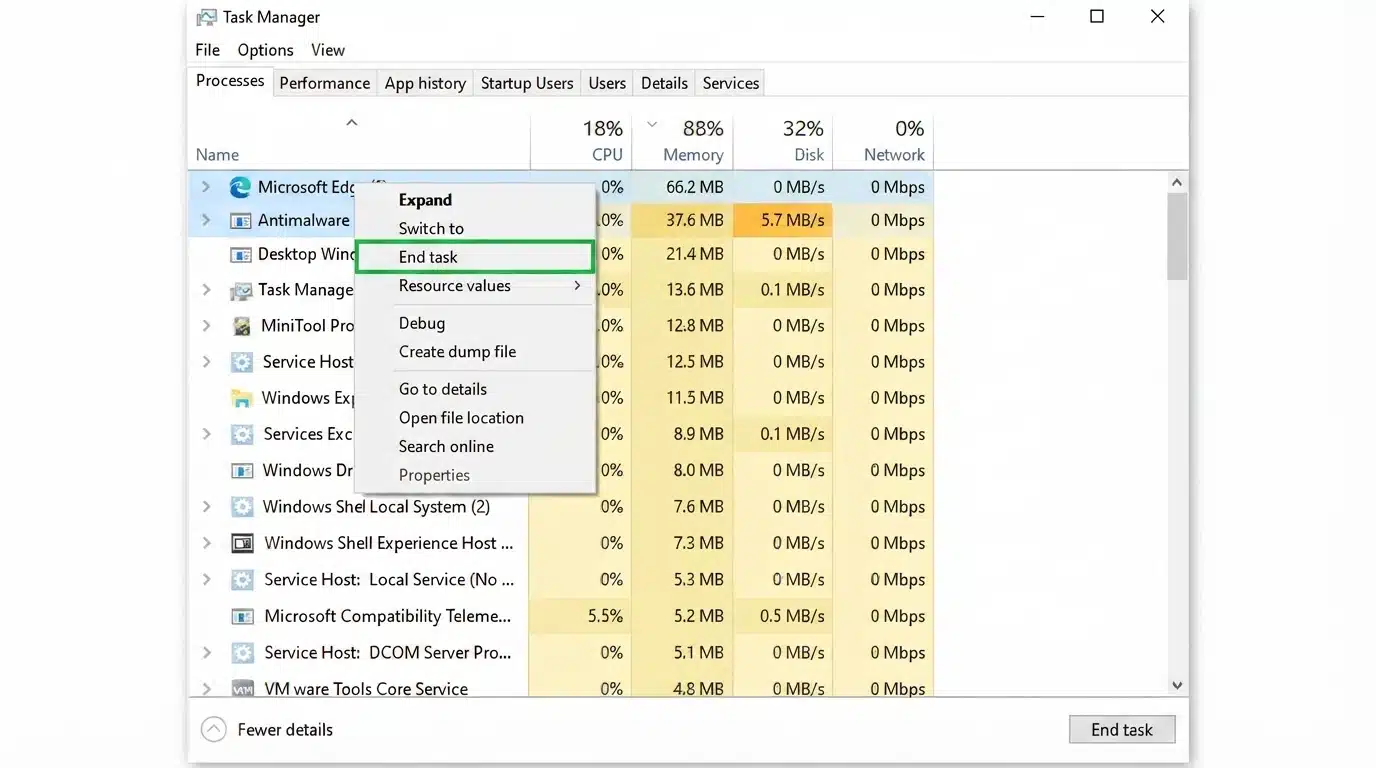Expand the Antimalware process chevron

(x=206, y=220)
